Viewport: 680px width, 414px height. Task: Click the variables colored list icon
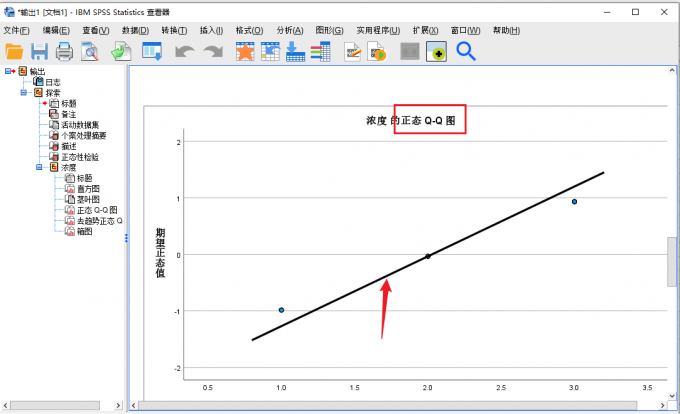(320, 52)
